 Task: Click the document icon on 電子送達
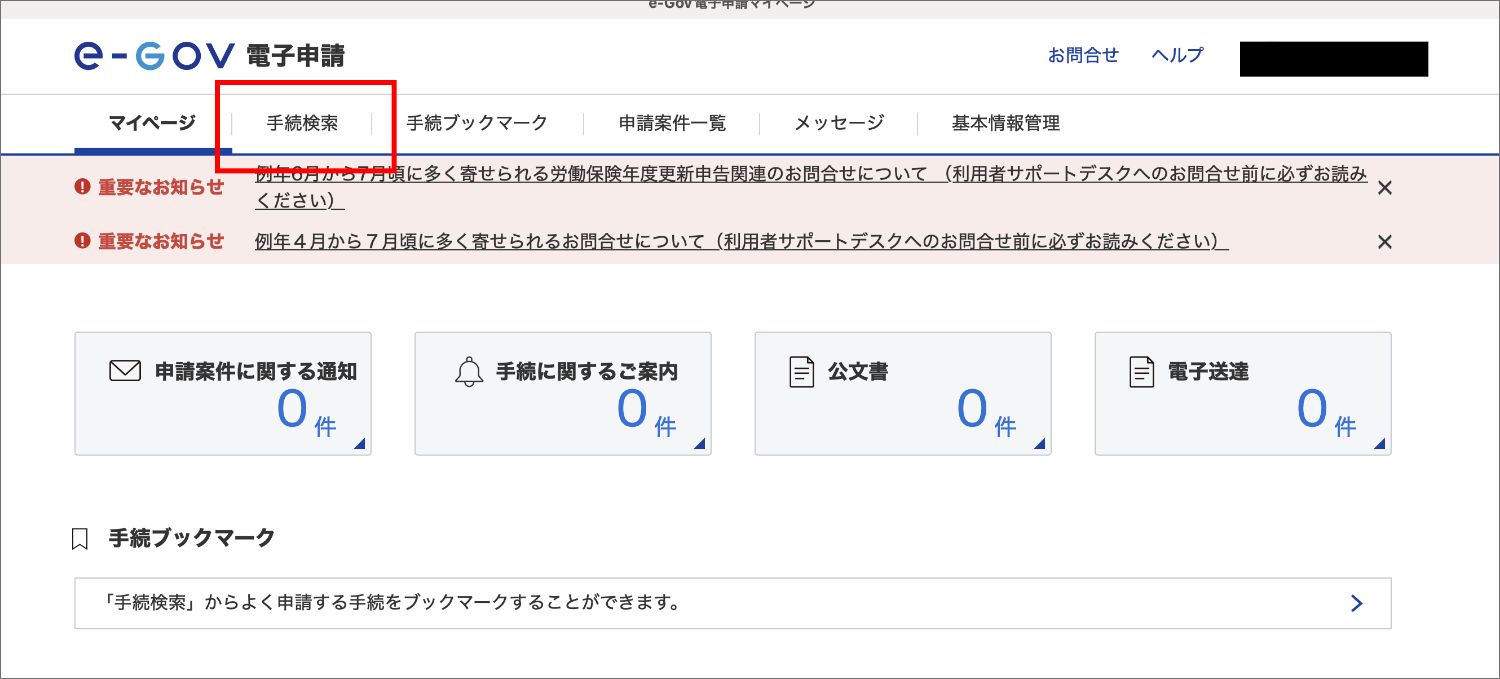tap(1142, 372)
